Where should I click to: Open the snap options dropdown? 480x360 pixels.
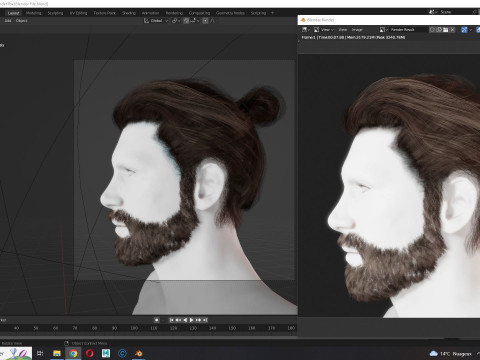point(195,21)
